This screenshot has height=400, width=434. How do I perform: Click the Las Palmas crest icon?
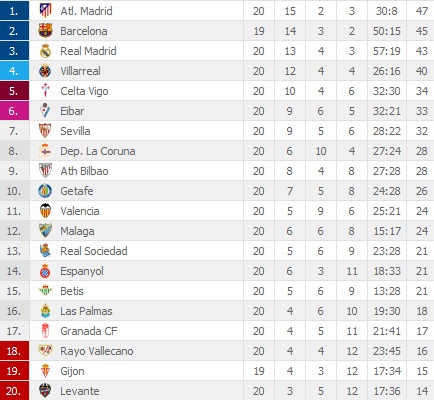click(45, 311)
